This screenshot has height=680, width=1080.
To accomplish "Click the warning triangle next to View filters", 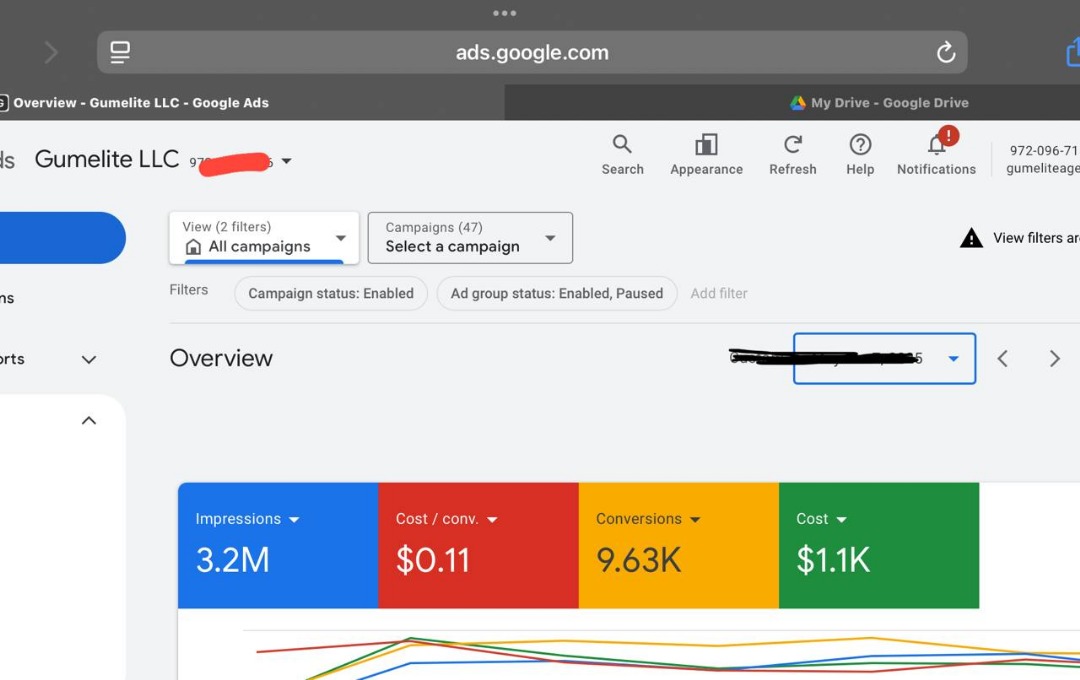I will [971, 238].
